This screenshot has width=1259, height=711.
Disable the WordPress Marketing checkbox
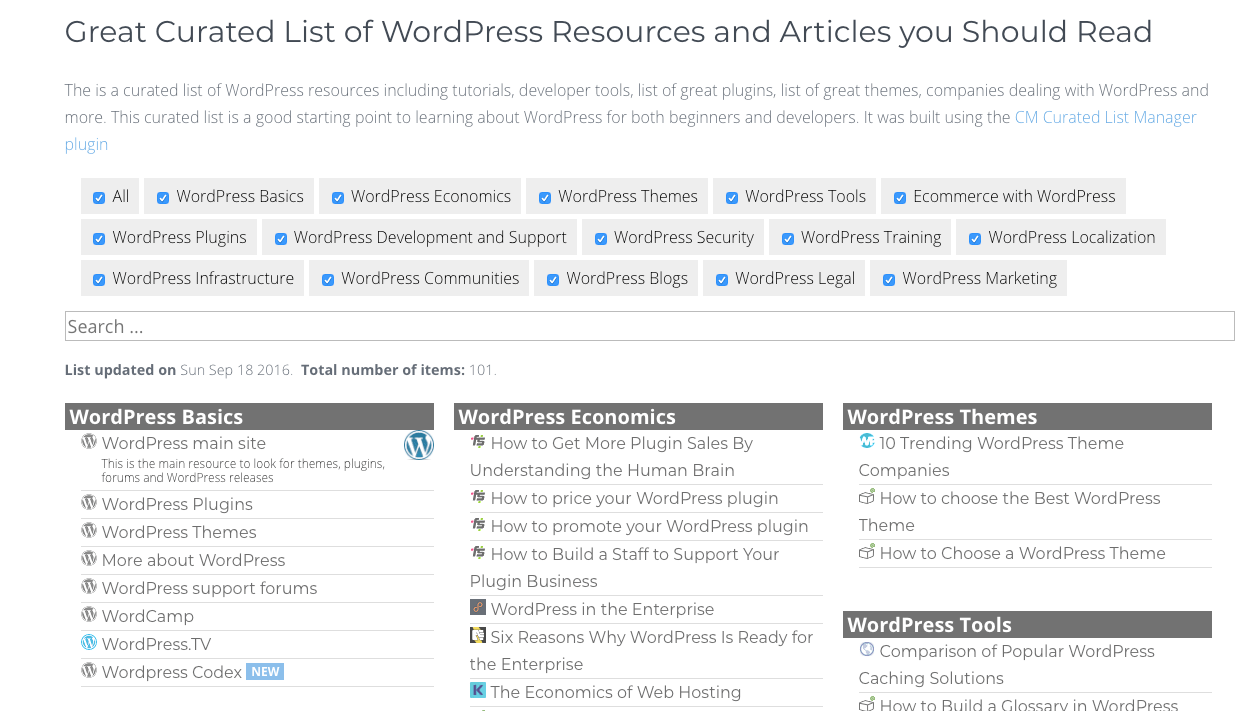pyautogui.click(x=888, y=278)
